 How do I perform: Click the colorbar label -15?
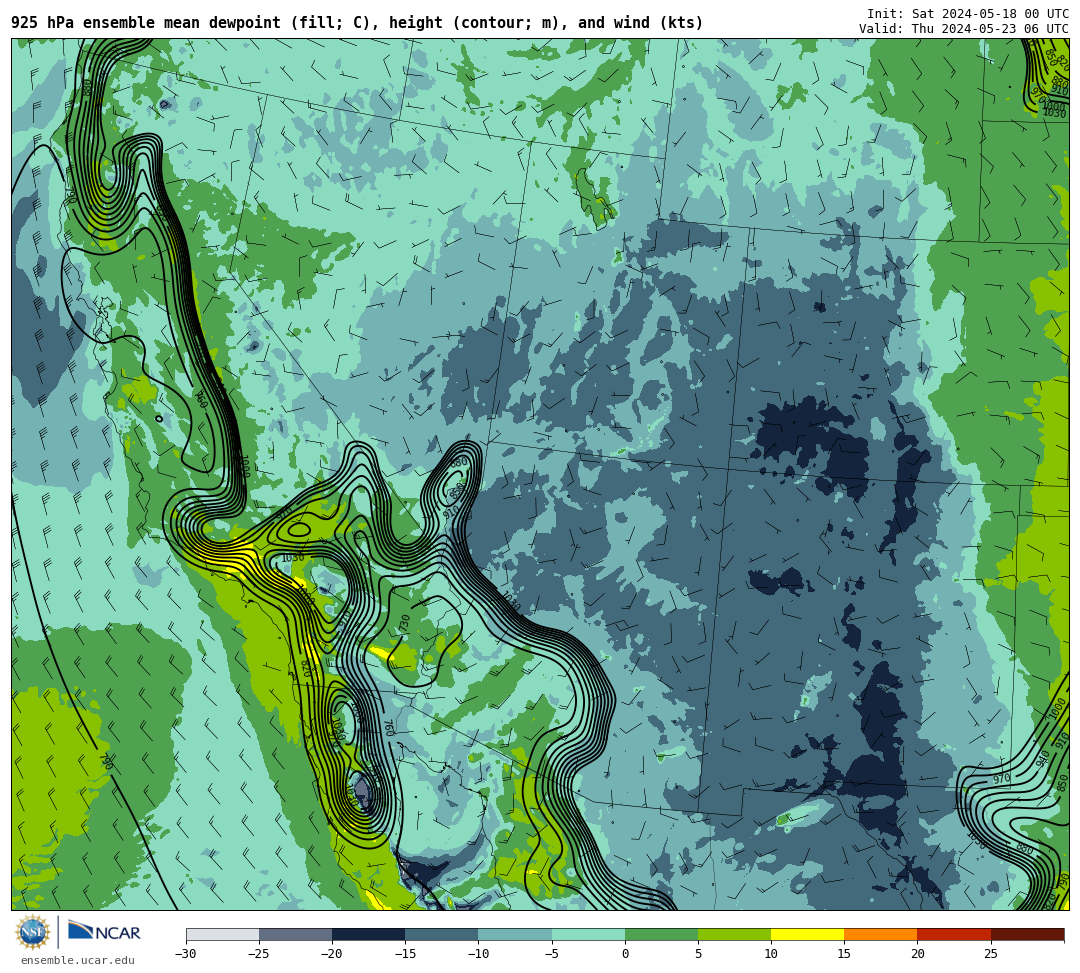coord(405,954)
